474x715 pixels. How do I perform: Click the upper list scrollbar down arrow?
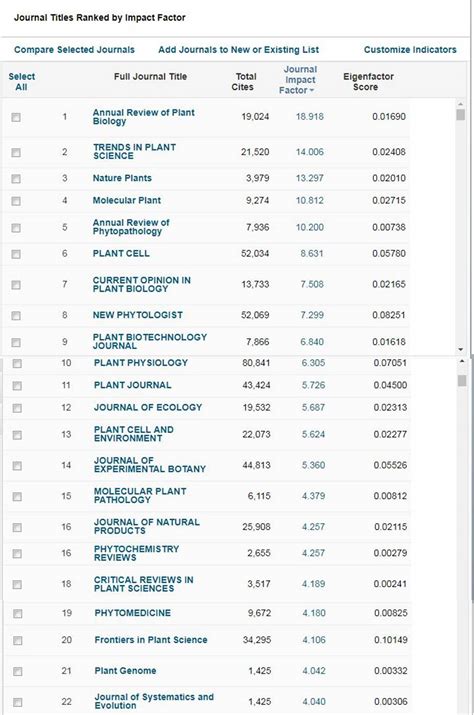pyautogui.click(x=460, y=350)
